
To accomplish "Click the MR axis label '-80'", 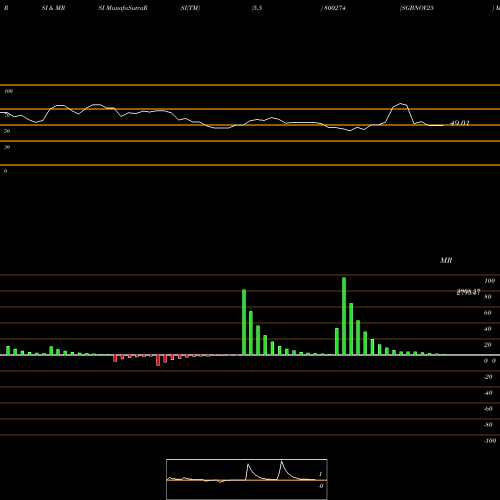I will (x=488, y=425).
